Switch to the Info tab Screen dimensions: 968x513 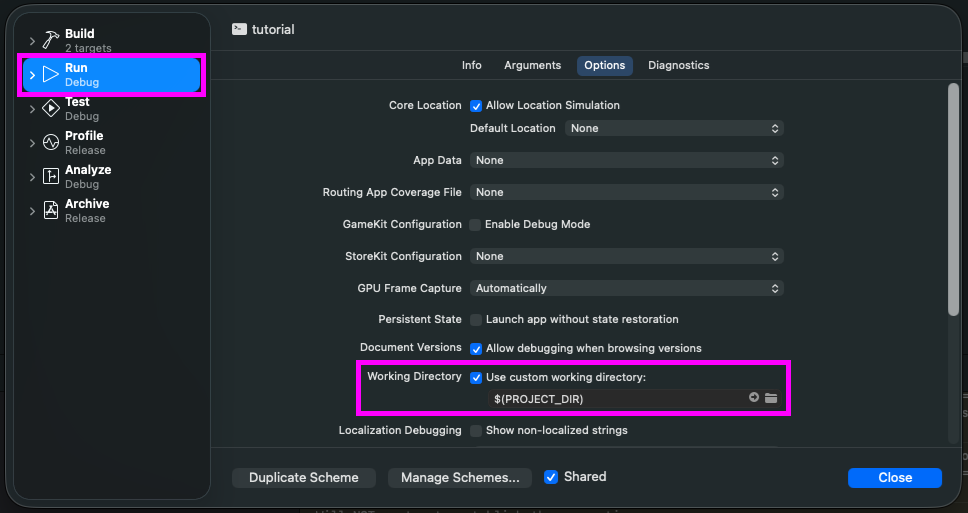tap(472, 65)
